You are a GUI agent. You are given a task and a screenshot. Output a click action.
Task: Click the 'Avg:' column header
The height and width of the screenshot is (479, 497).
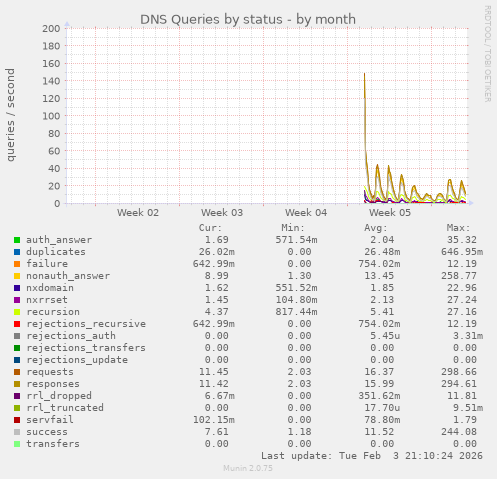376,228
